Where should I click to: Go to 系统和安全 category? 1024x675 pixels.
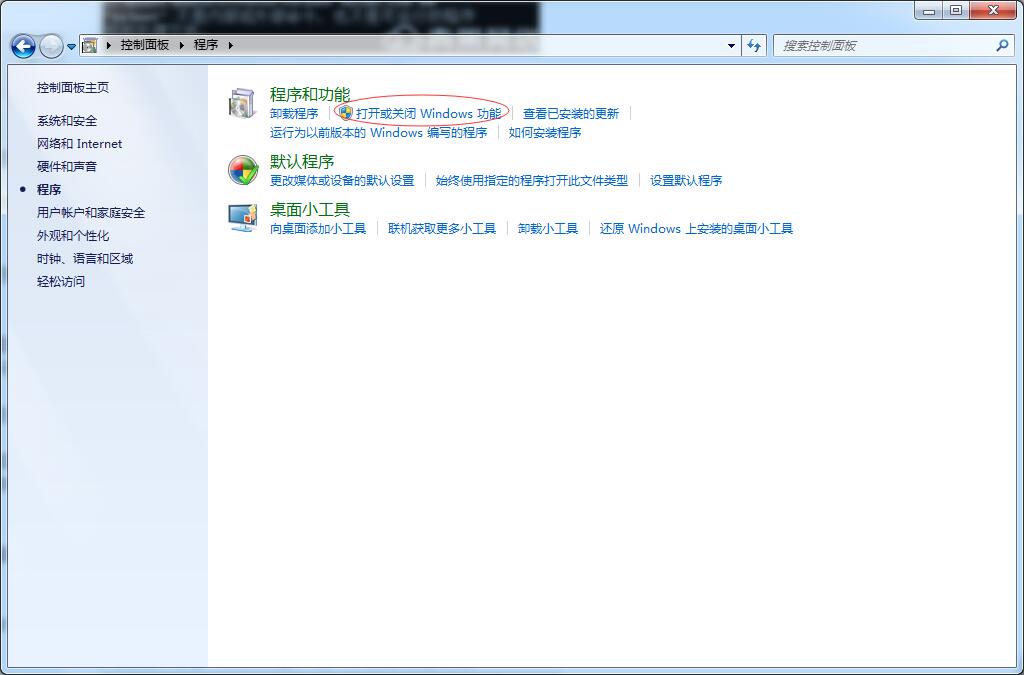pyautogui.click(x=67, y=121)
